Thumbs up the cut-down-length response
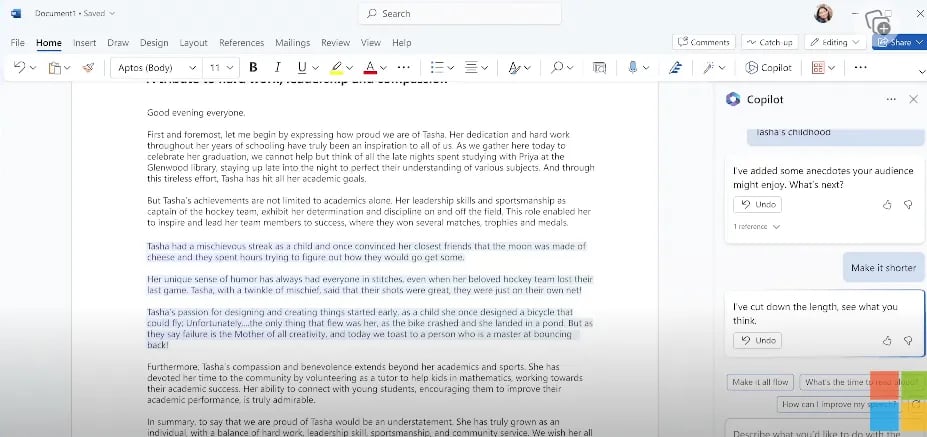The height and width of the screenshot is (437, 927). click(x=887, y=341)
